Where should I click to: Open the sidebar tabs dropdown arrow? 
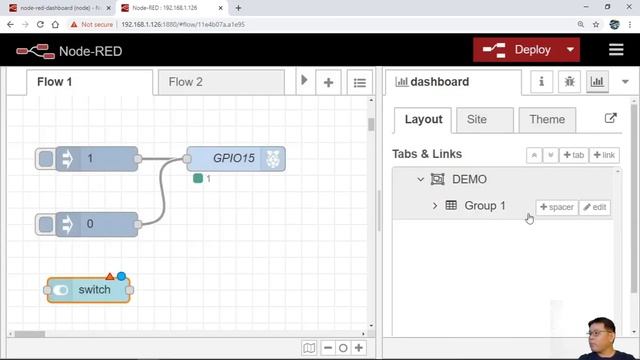[x=625, y=82]
